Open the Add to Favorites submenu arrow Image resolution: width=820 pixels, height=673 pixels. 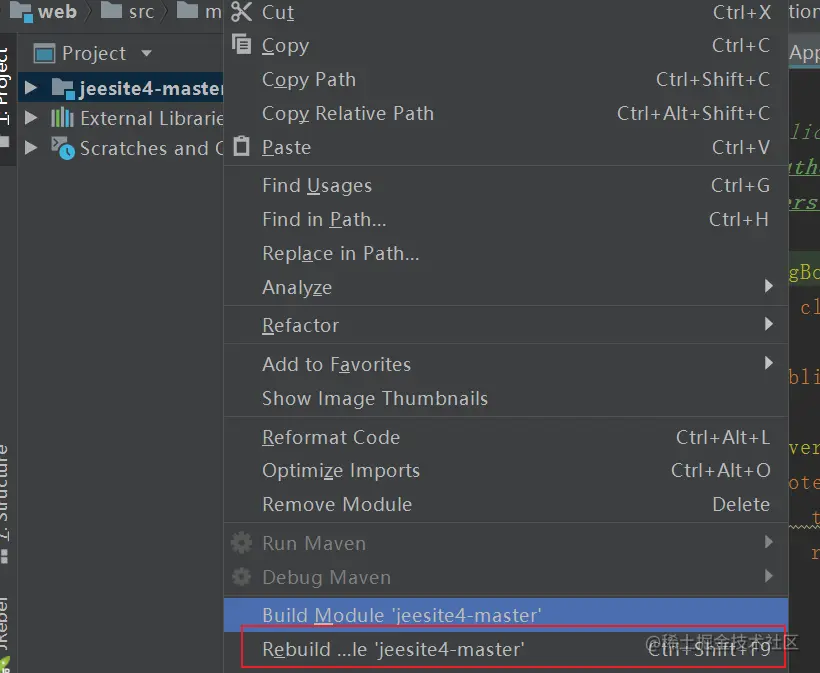click(768, 363)
